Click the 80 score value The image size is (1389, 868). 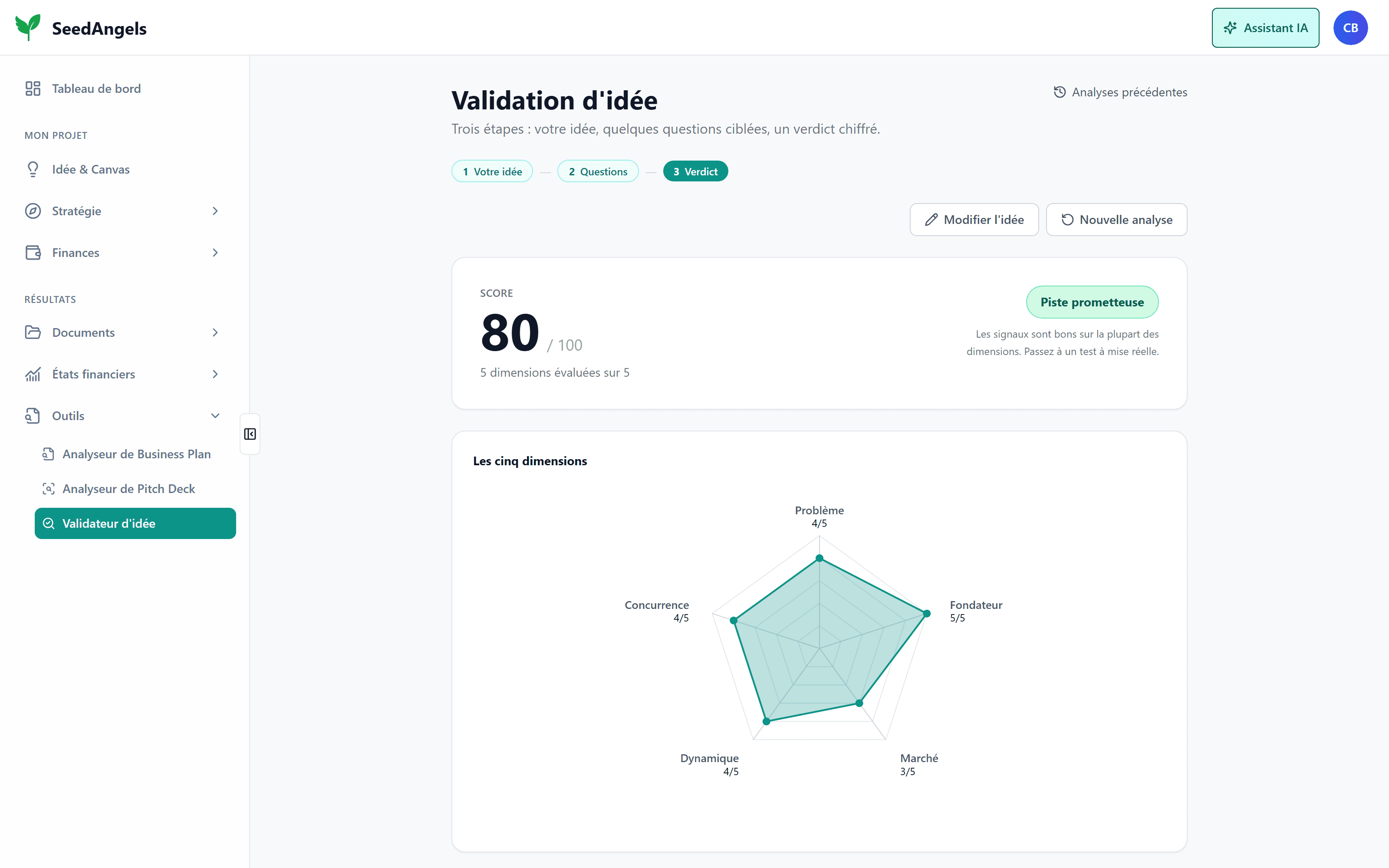(x=510, y=333)
